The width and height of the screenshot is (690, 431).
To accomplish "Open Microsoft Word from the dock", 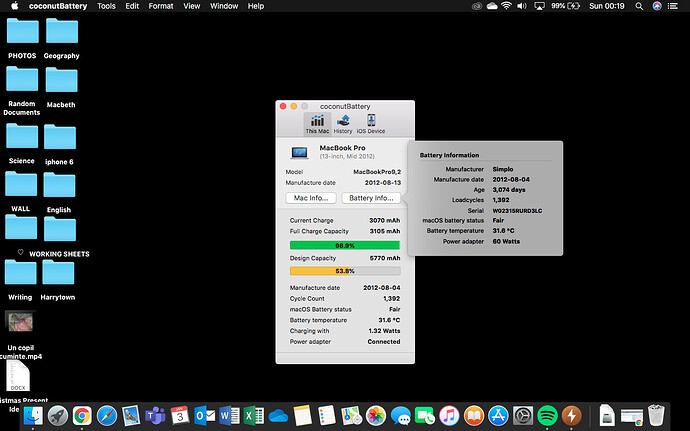I will [229, 416].
